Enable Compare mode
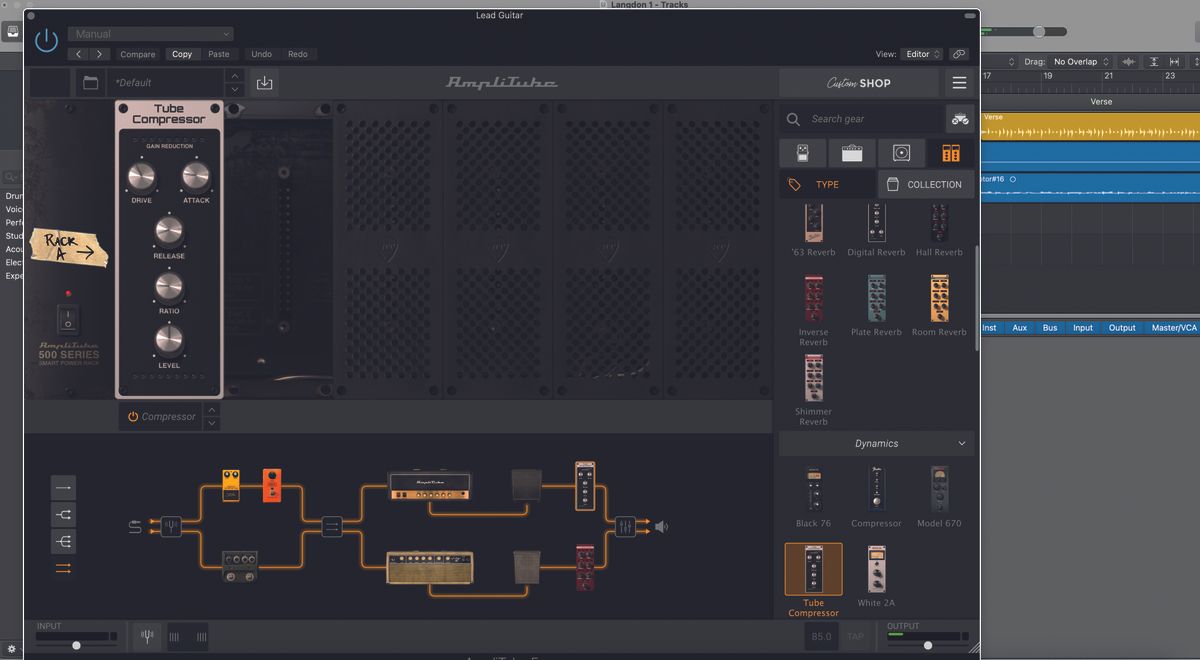 pos(137,54)
